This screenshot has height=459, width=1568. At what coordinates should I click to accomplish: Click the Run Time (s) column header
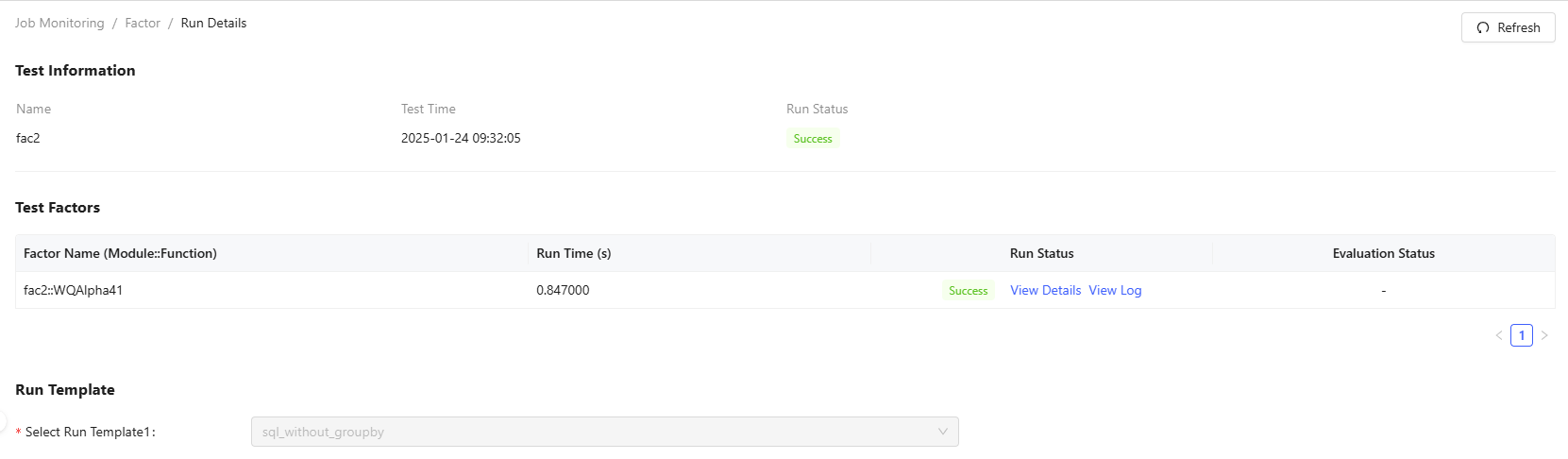pyautogui.click(x=573, y=253)
